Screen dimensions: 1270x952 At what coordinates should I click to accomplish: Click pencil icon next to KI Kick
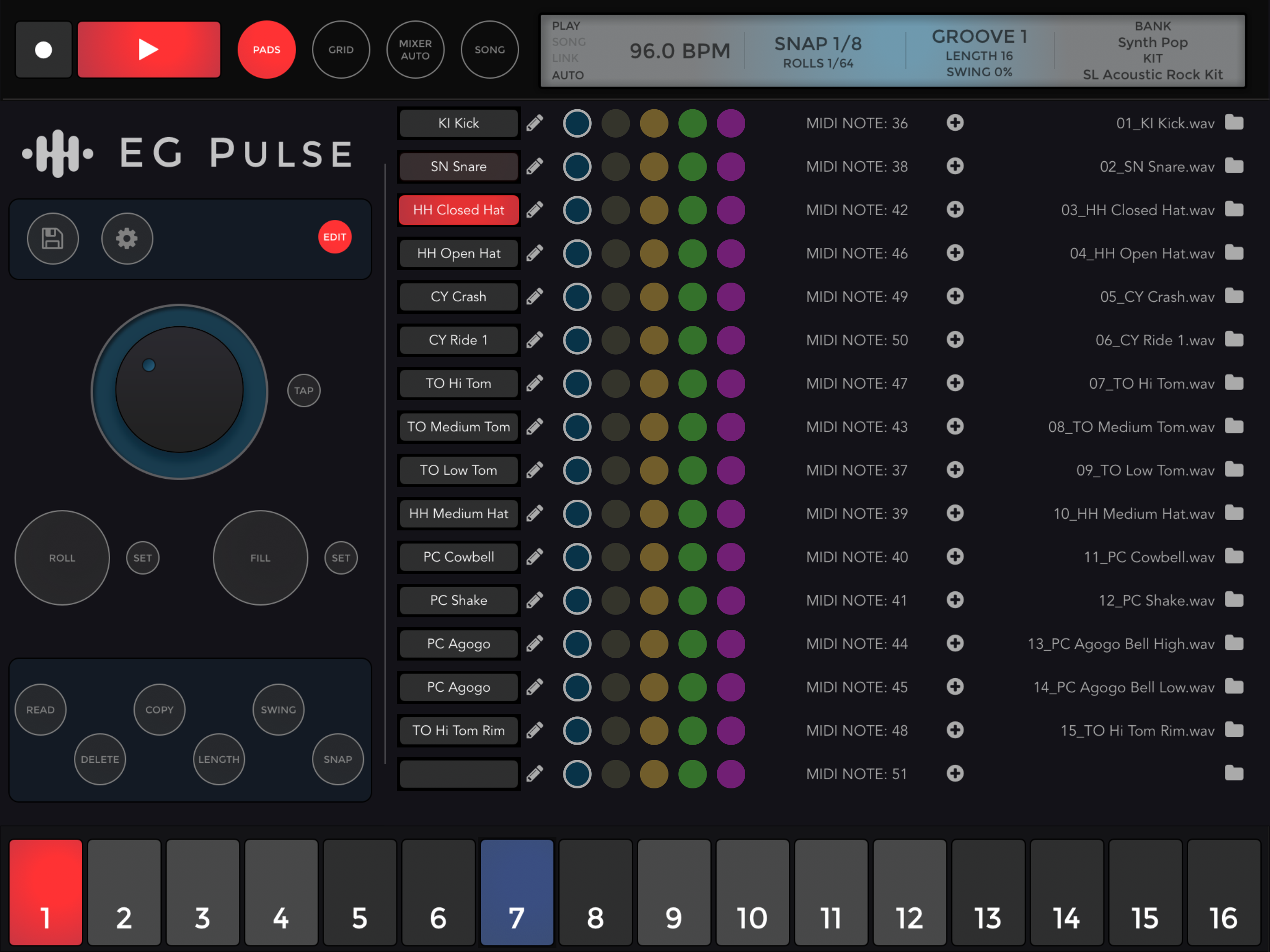coord(535,123)
